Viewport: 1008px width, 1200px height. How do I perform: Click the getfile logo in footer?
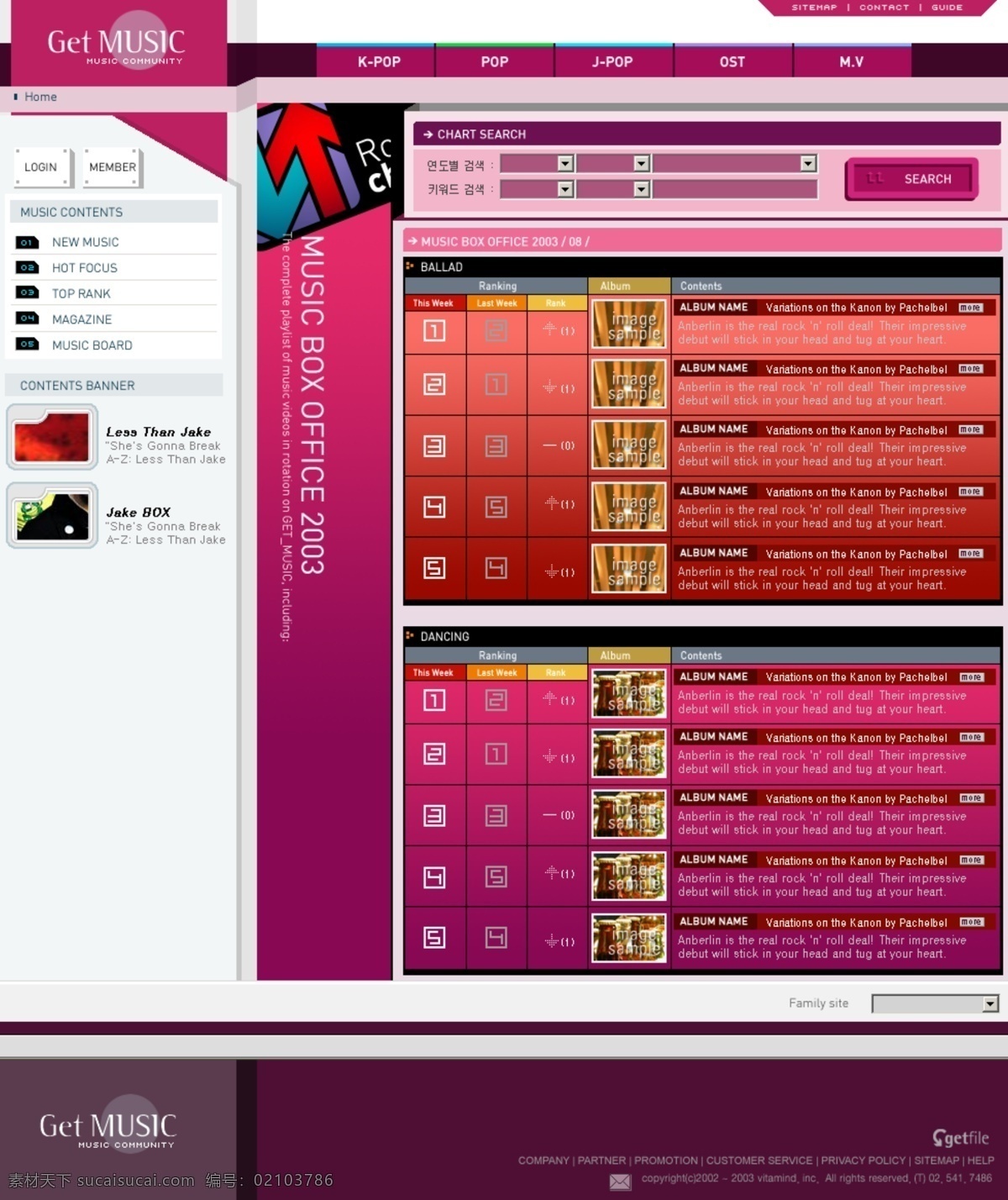[960, 1138]
